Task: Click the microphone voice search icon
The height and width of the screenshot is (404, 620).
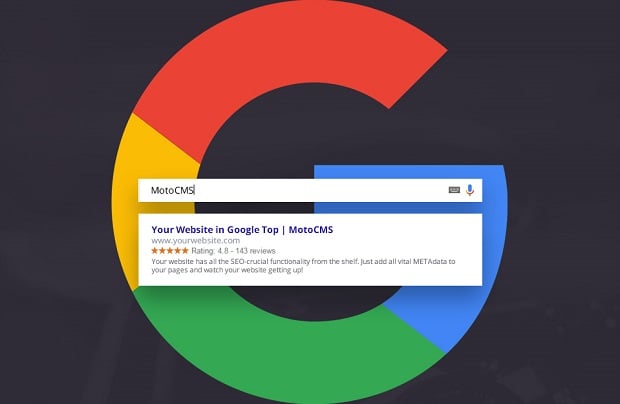Action: pyautogui.click(x=470, y=190)
